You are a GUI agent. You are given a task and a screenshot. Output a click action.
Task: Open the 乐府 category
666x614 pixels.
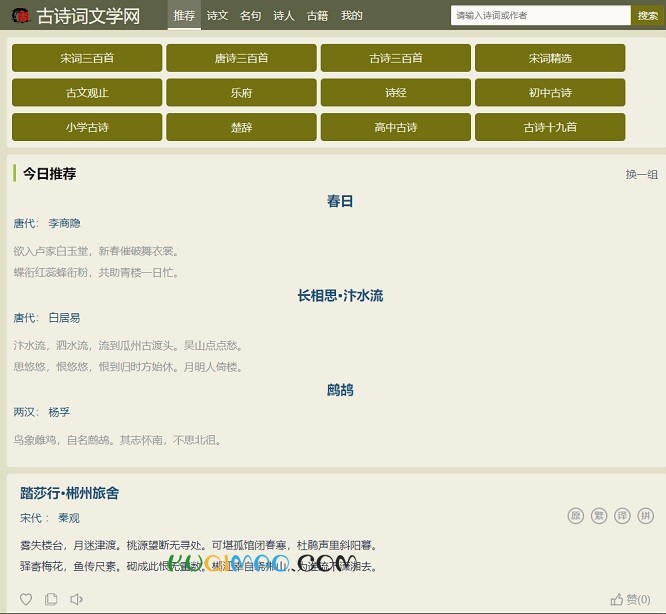pos(241,92)
